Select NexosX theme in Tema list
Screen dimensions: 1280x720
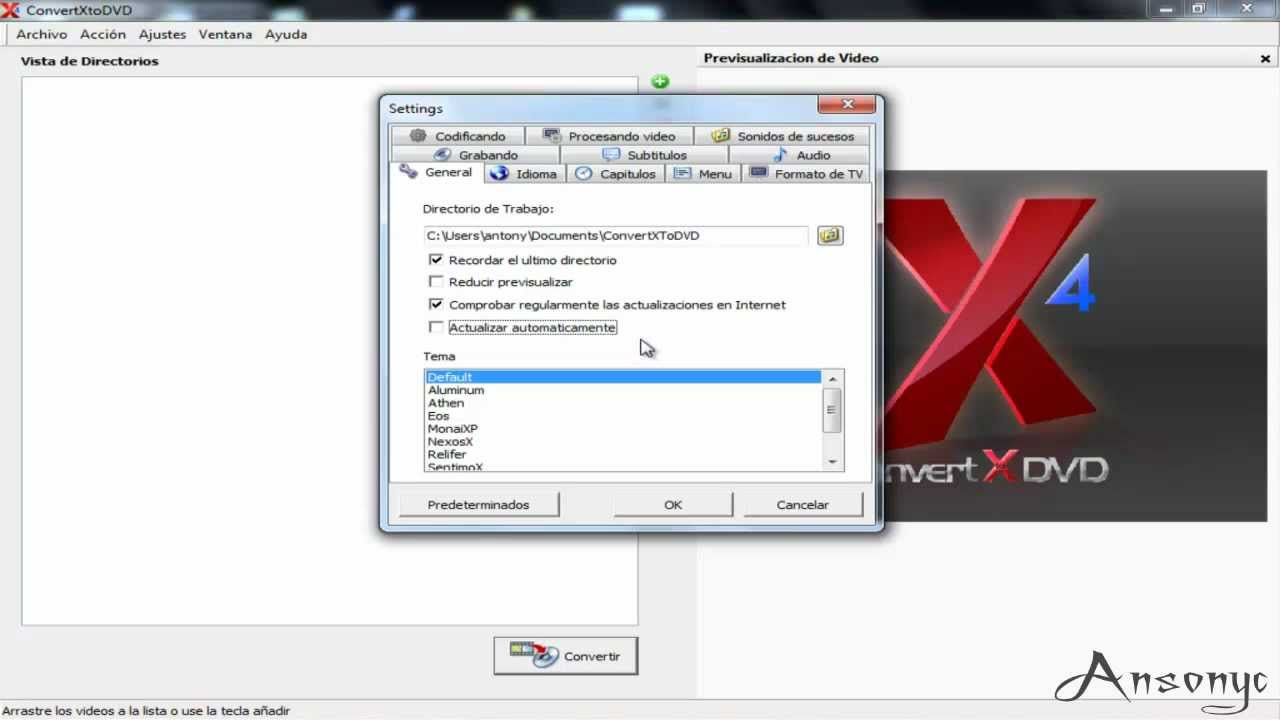(623, 442)
